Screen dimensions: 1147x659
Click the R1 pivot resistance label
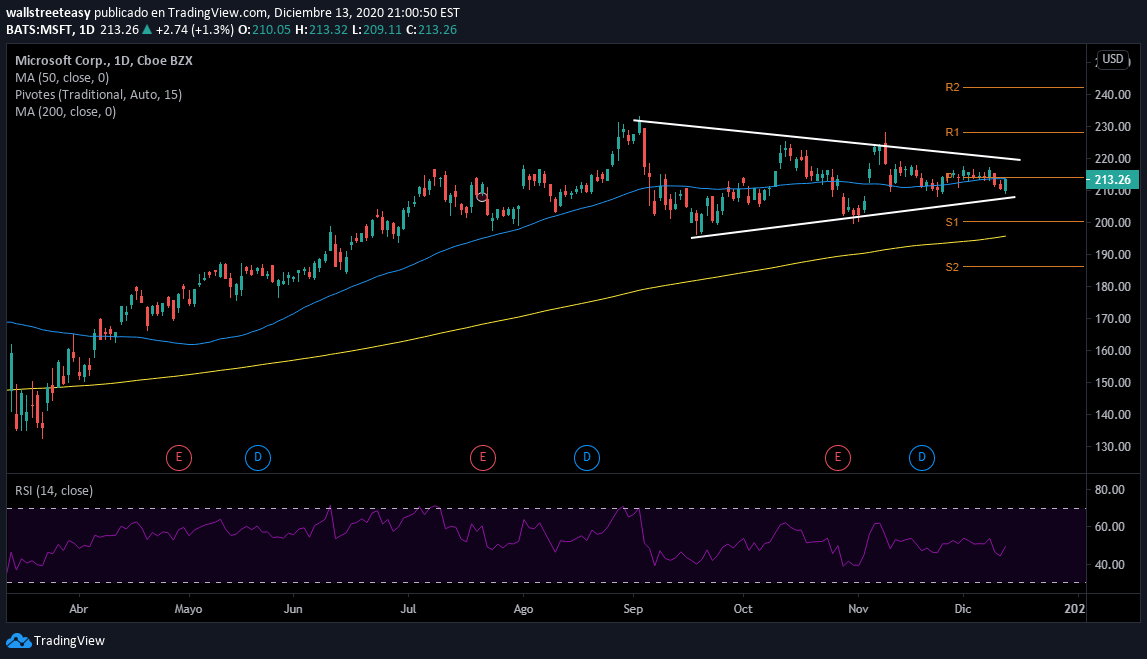(x=952, y=132)
